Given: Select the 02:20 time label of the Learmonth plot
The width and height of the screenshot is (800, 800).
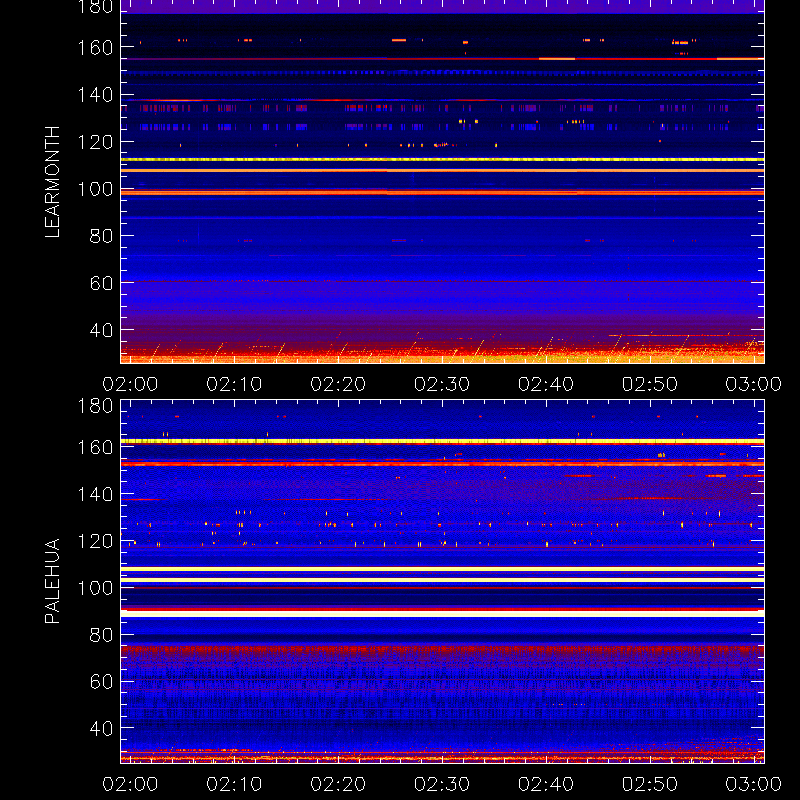Looking at the screenshot, I should click(x=338, y=384).
